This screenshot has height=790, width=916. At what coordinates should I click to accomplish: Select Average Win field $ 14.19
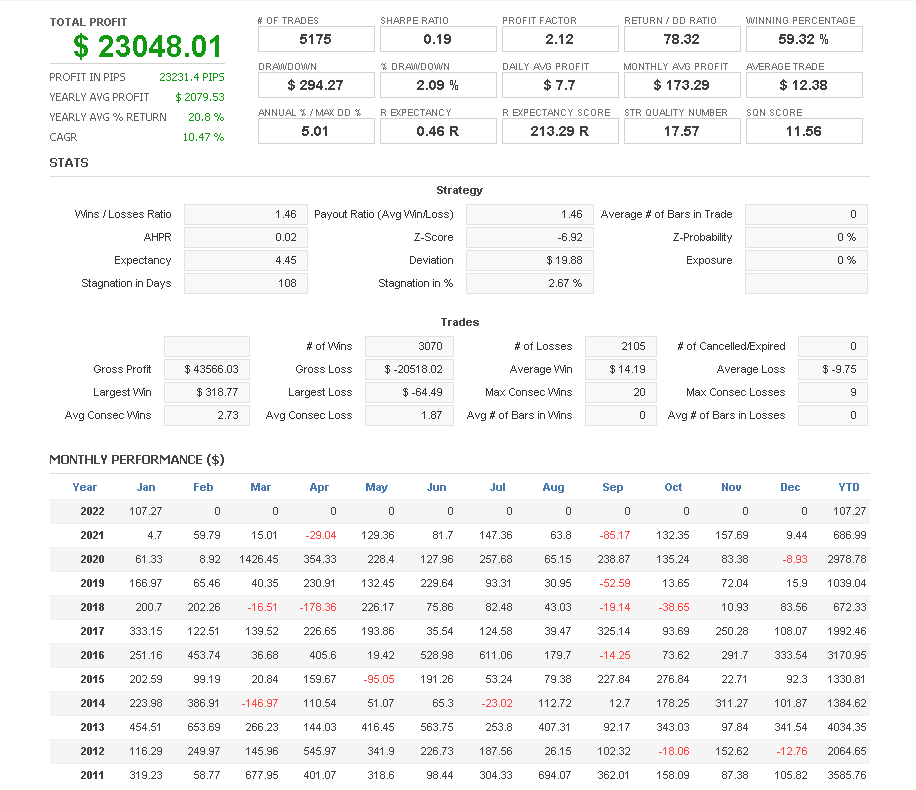tap(621, 369)
